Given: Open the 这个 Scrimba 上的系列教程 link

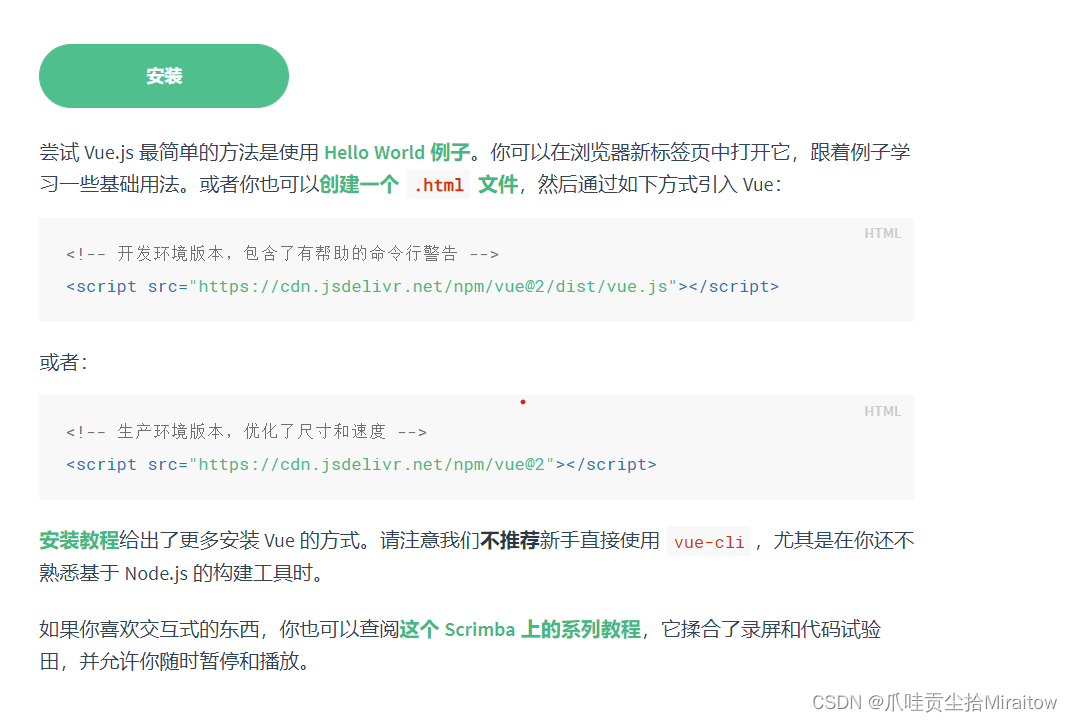Looking at the screenshot, I should [x=520, y=629].
